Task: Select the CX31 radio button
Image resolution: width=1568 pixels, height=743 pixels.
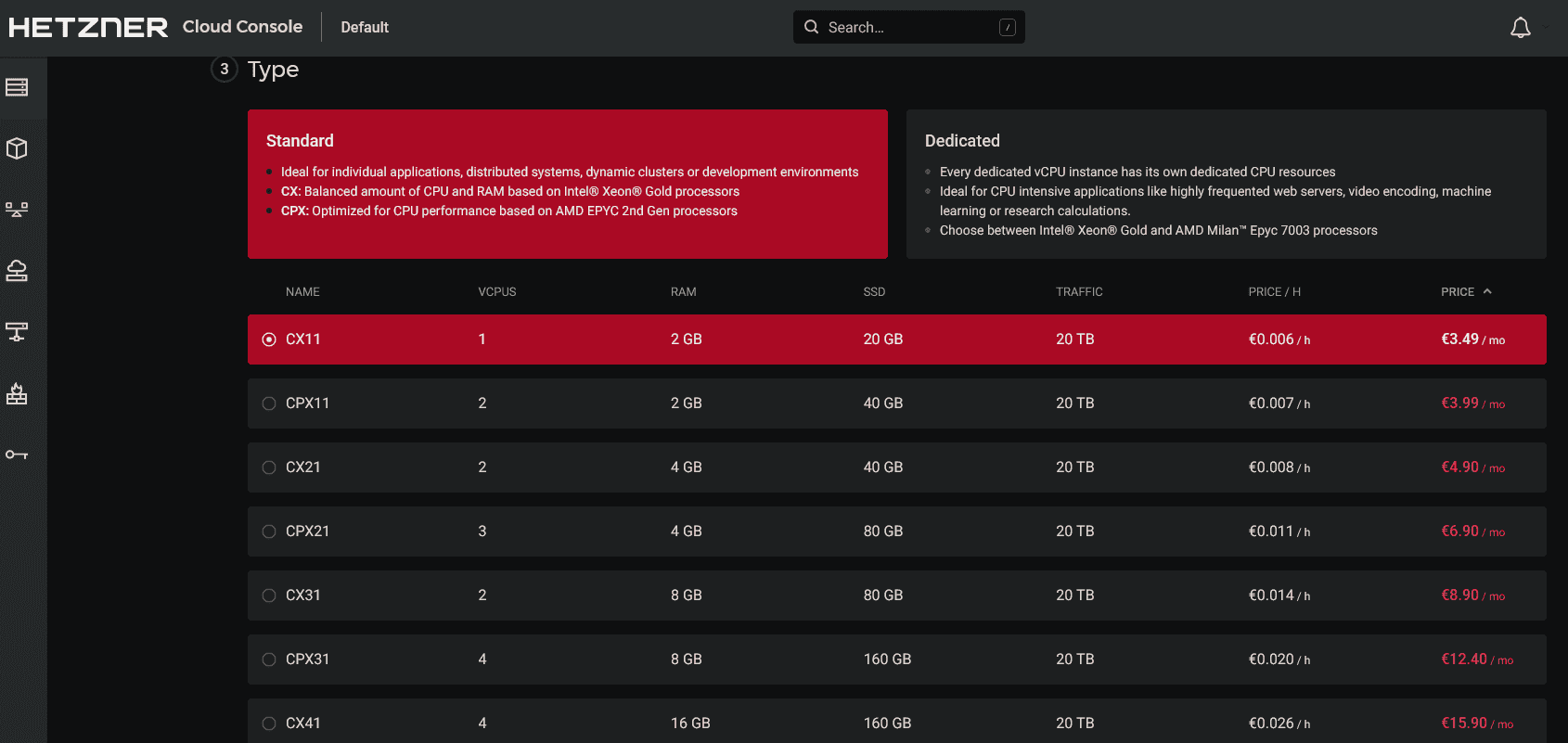Action: pos(269,596)
